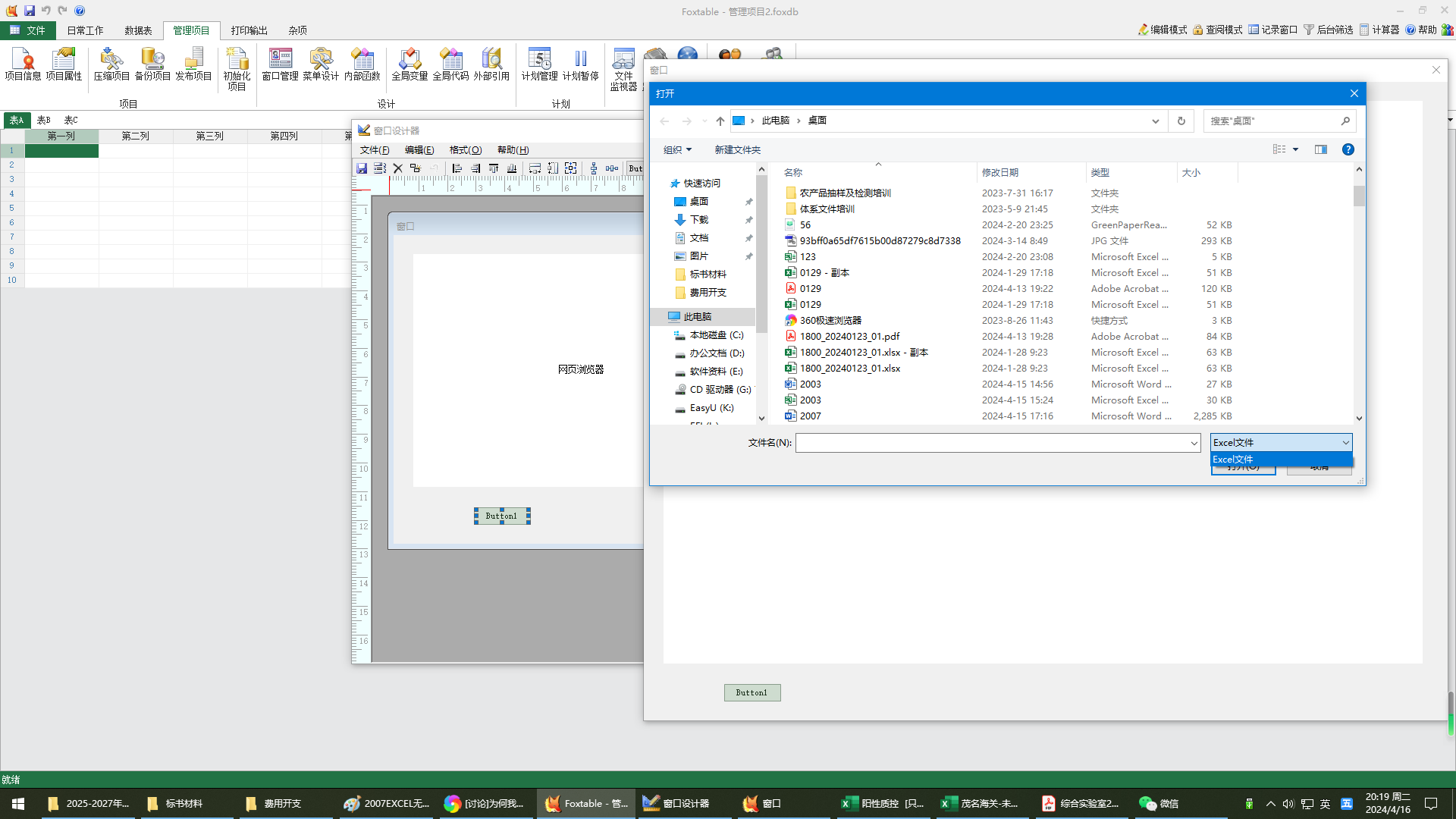Click 编辑模式 in the top right bar
1456x819 pixels.
click(x=1163, y=30)
